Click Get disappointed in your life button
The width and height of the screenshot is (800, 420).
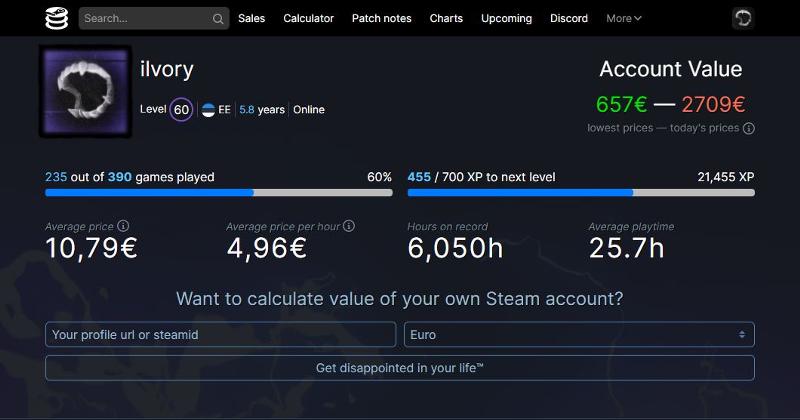coord(399,368)
